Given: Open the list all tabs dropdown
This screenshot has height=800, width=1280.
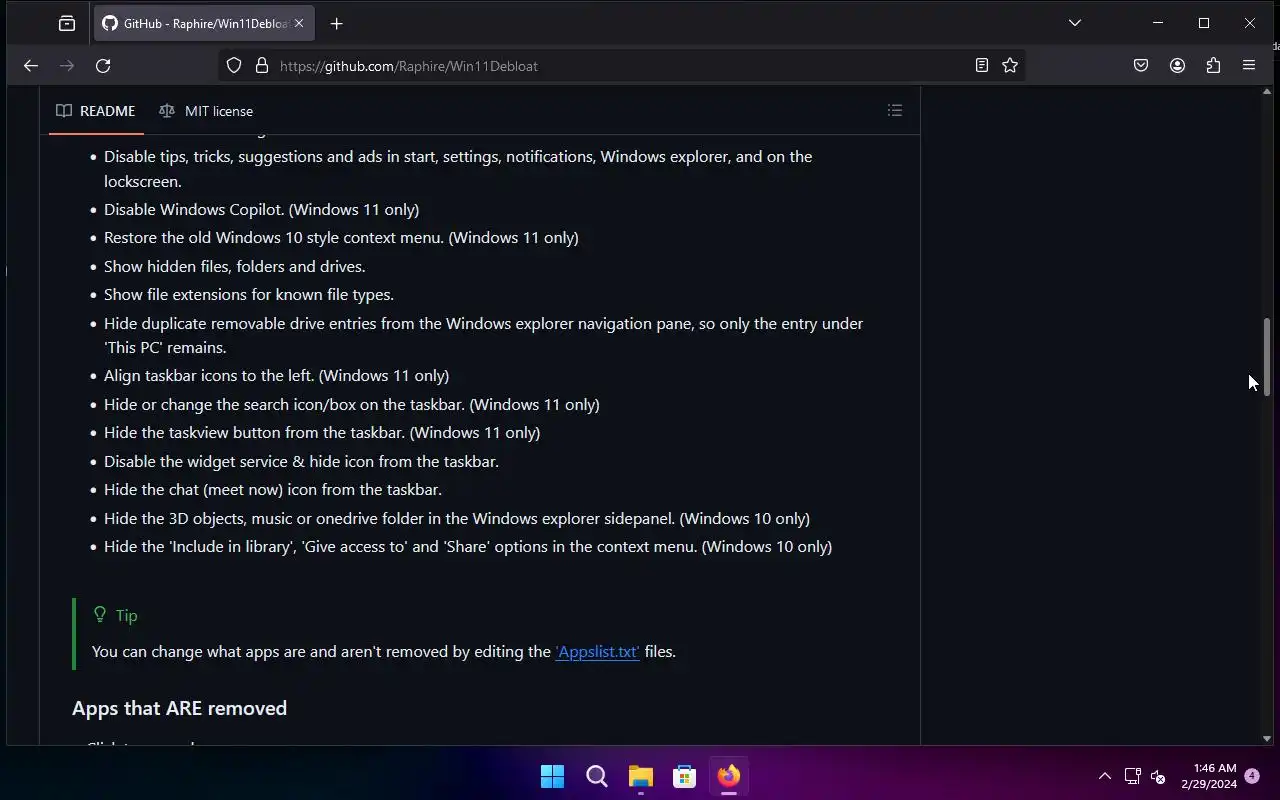Looking at the screenshot, I should coord(1075,23).
